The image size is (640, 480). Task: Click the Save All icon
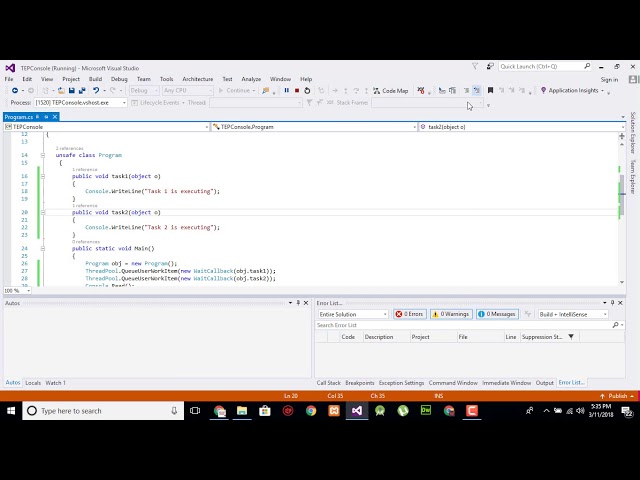click(x=82, y=91)
